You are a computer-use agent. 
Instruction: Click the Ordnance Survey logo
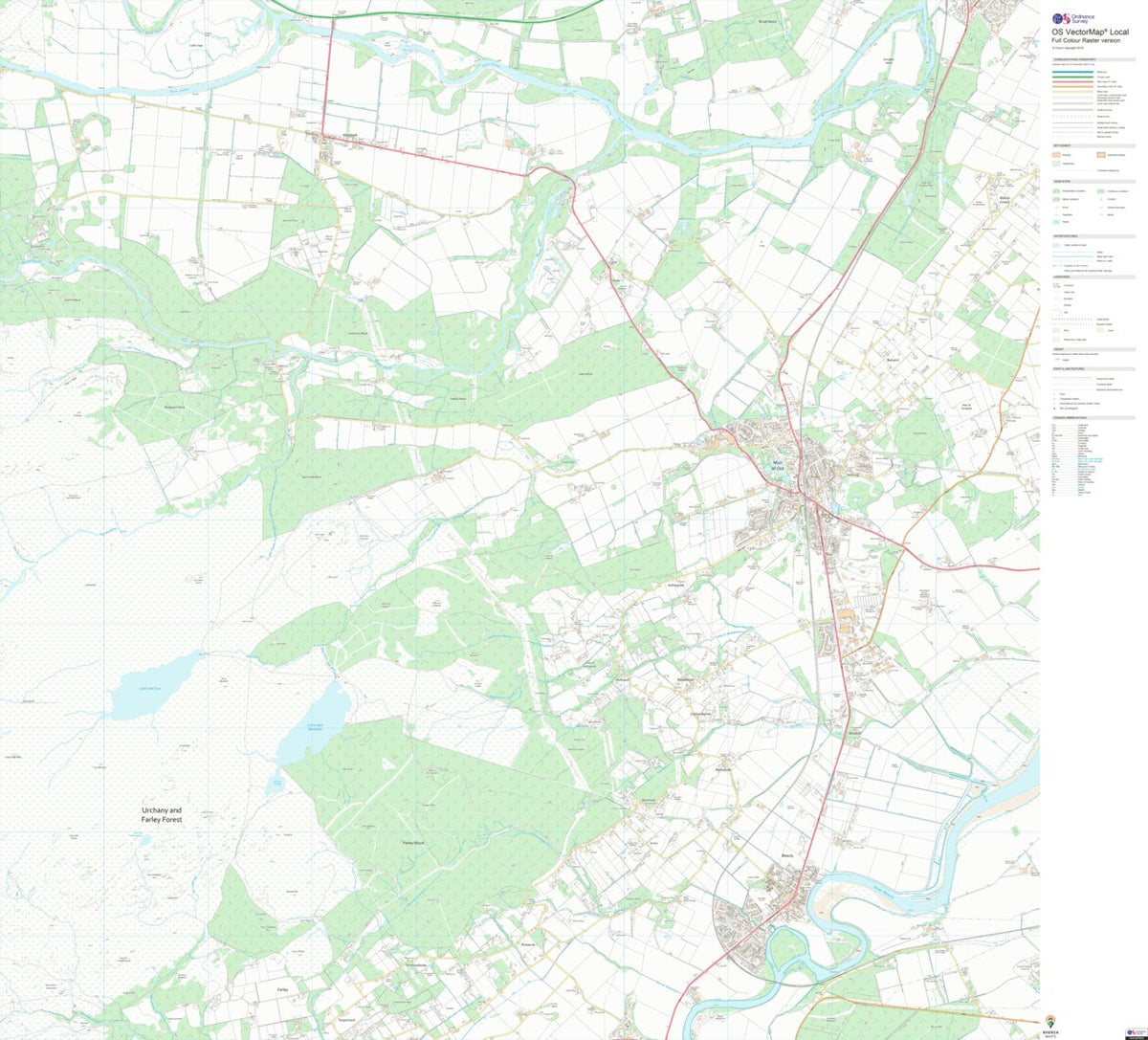click(x=1072, y=19)
